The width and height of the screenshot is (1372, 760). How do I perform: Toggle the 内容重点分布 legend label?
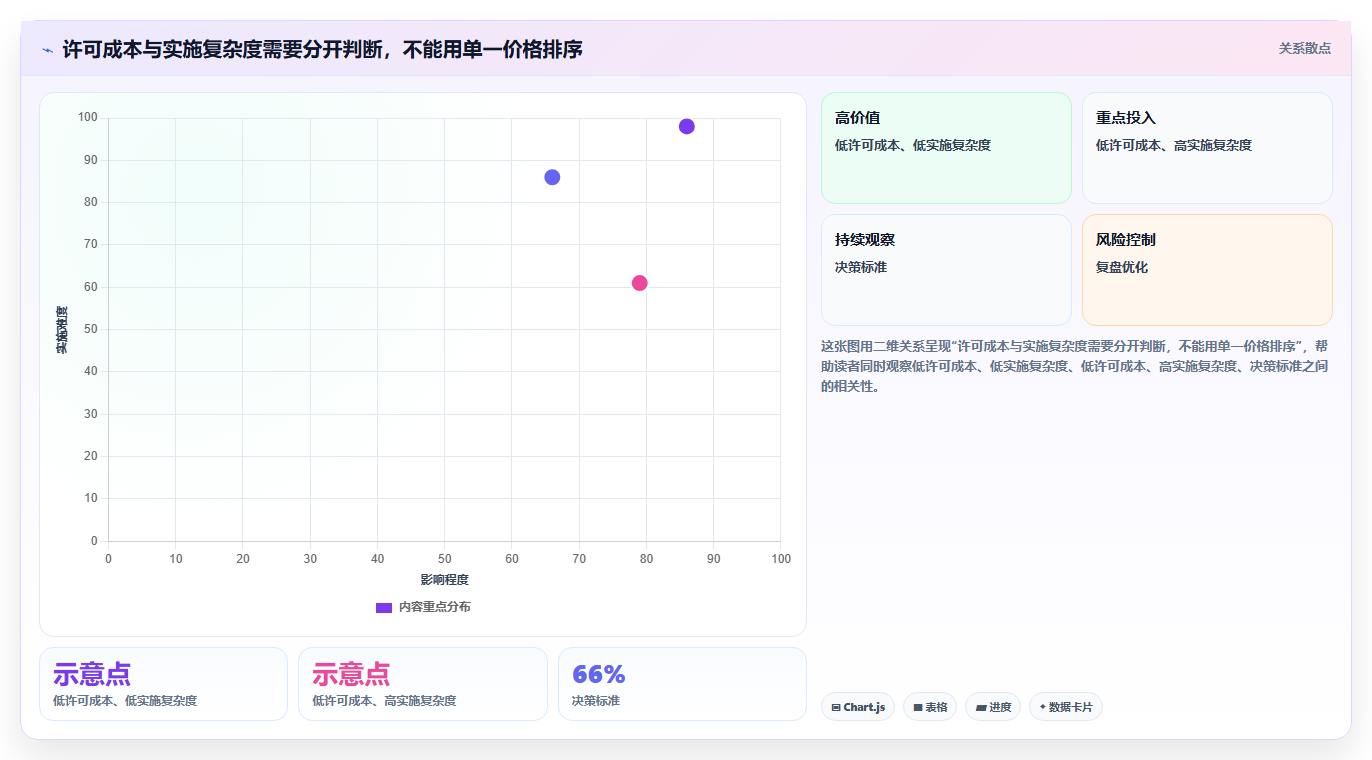[434, 607]
